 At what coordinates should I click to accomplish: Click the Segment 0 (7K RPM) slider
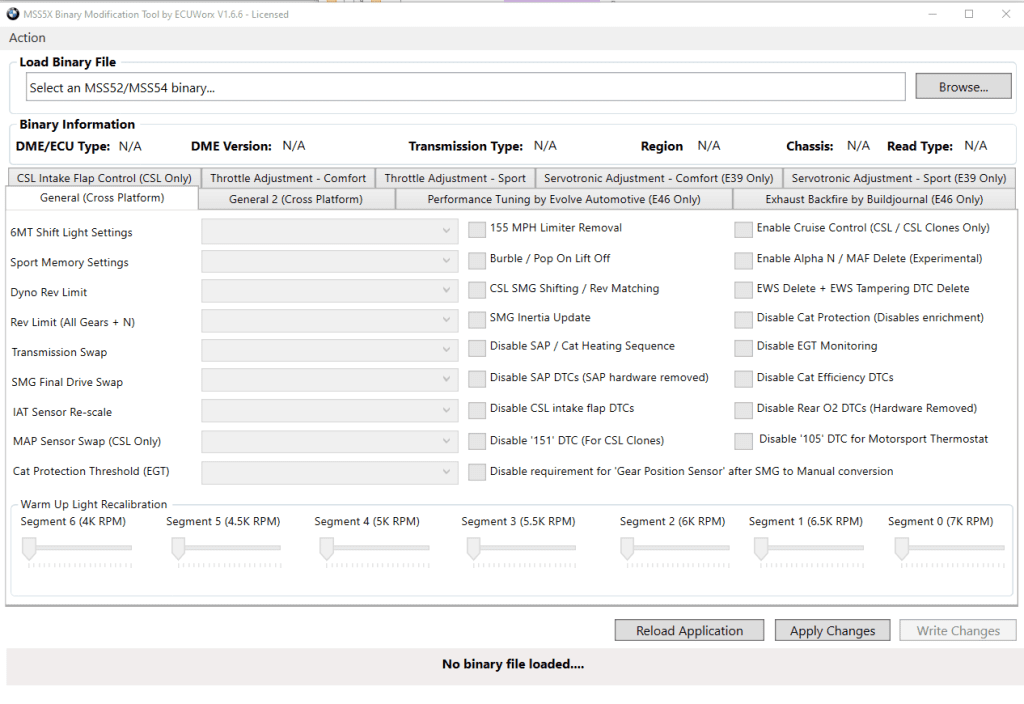[899, 549]
